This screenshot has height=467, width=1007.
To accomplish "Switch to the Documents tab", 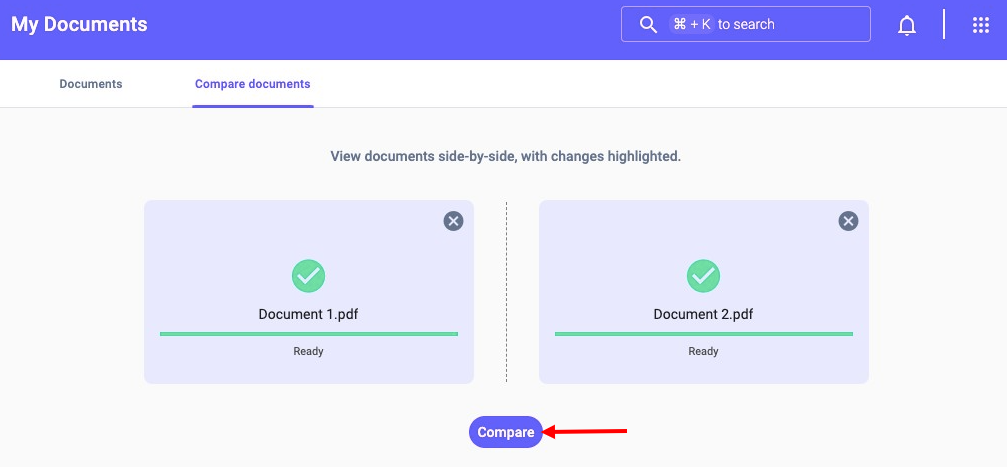I will (x=91, y=84).
